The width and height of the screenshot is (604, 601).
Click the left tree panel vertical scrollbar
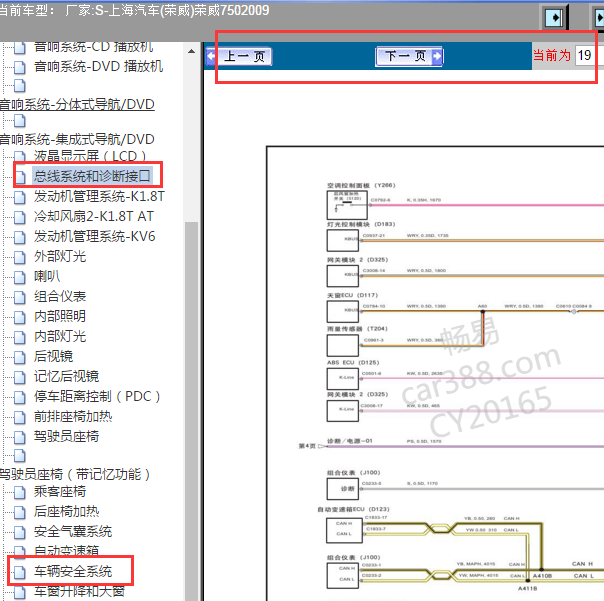(192, 350)
